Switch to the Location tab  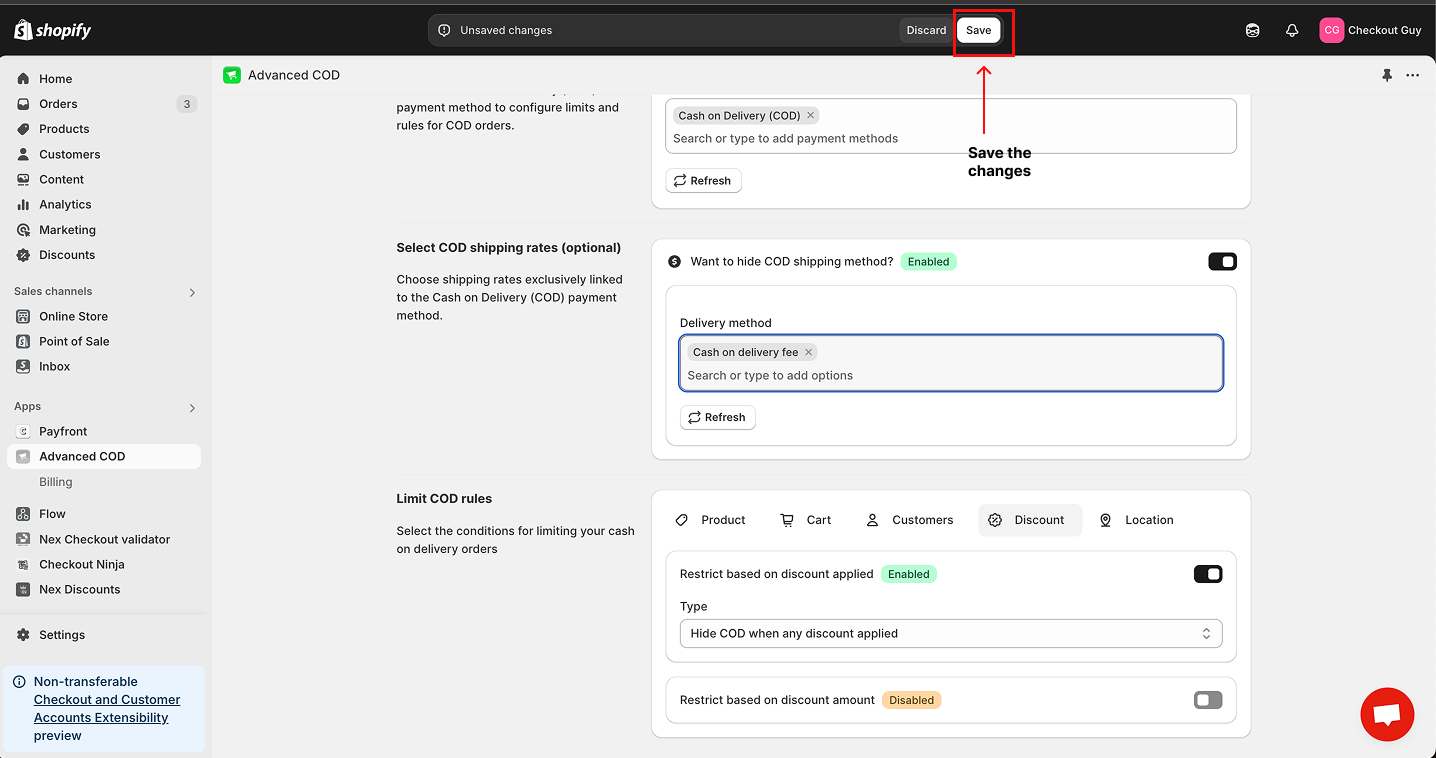pos(1136,520)
